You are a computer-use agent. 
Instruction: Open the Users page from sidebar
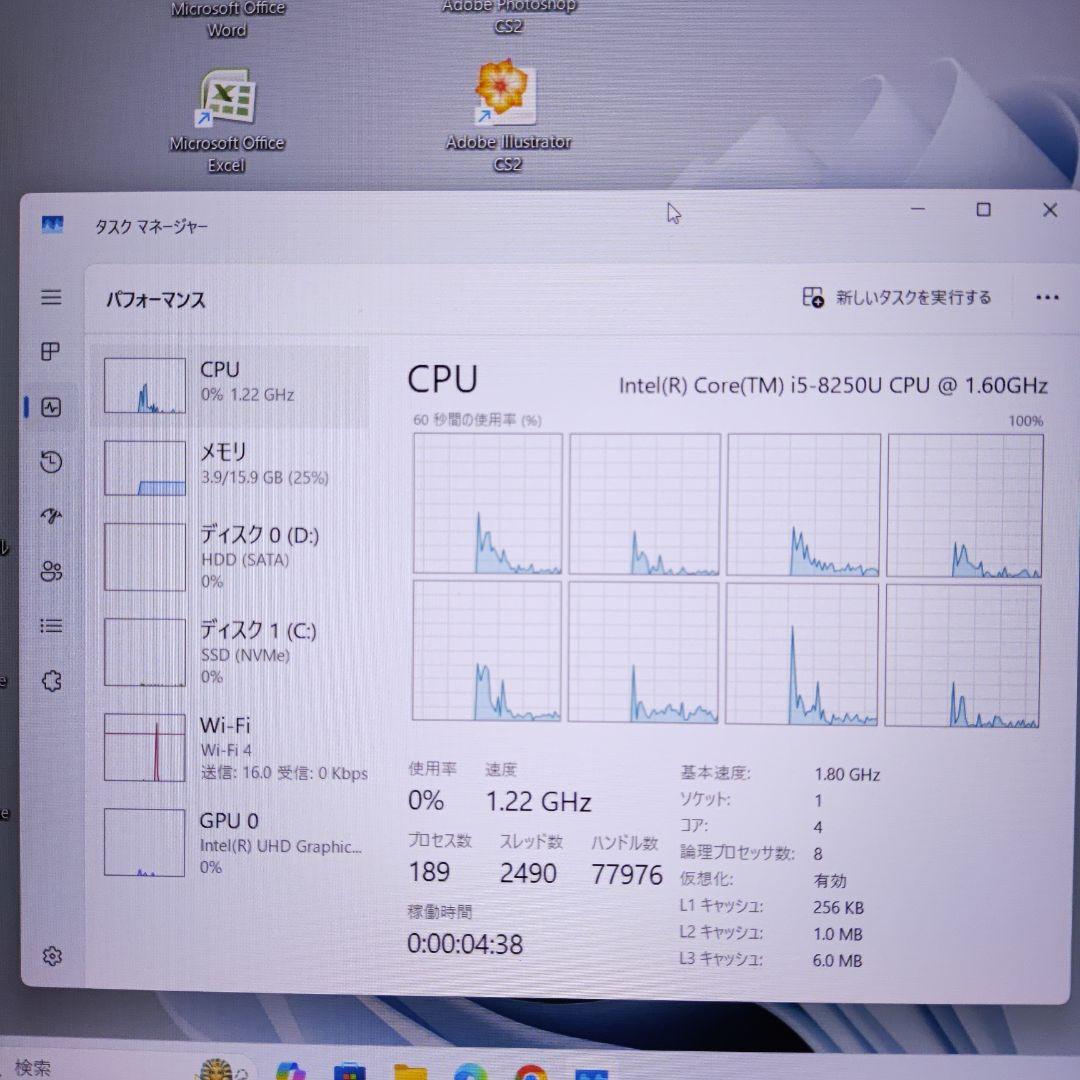pyautogui.click(x=51, y=571)
